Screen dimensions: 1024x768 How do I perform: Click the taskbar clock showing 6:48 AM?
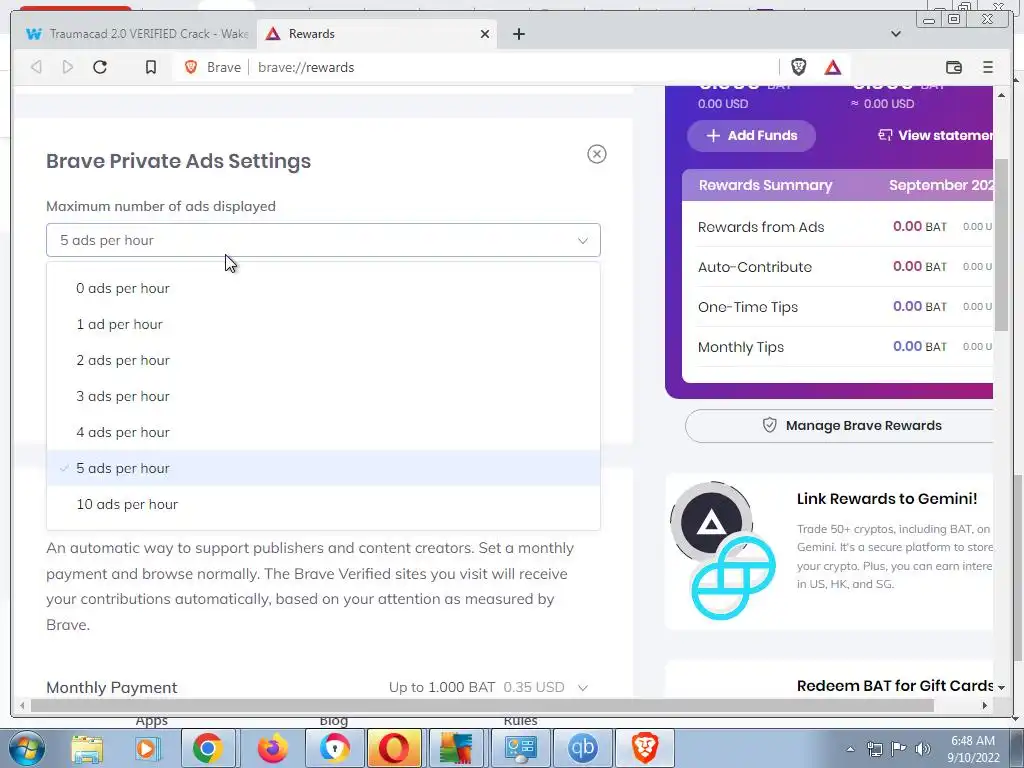click(x=973, y=749)
